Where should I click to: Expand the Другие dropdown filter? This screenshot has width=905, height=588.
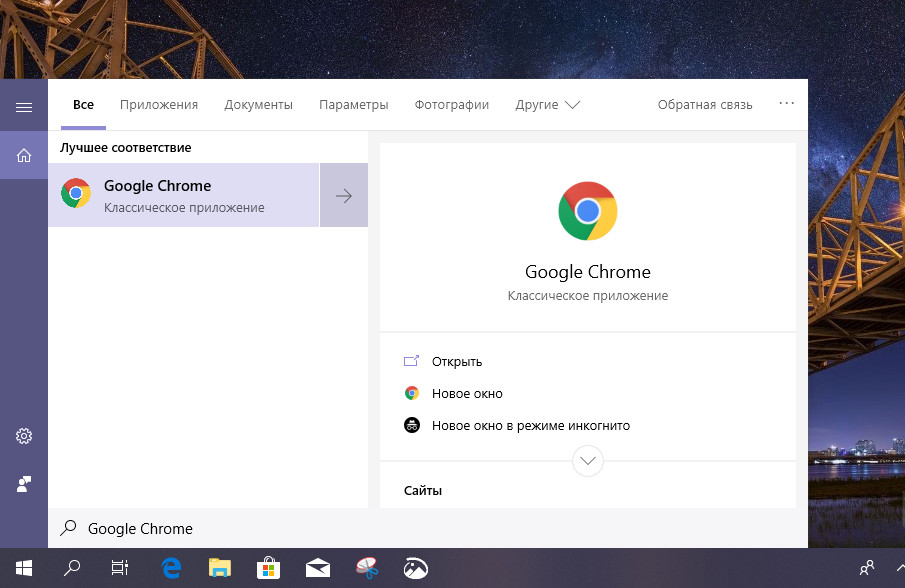[548, 105]
